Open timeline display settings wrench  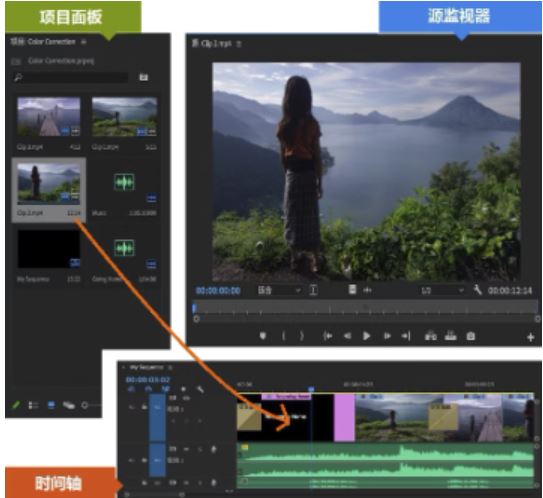[201, 390]
